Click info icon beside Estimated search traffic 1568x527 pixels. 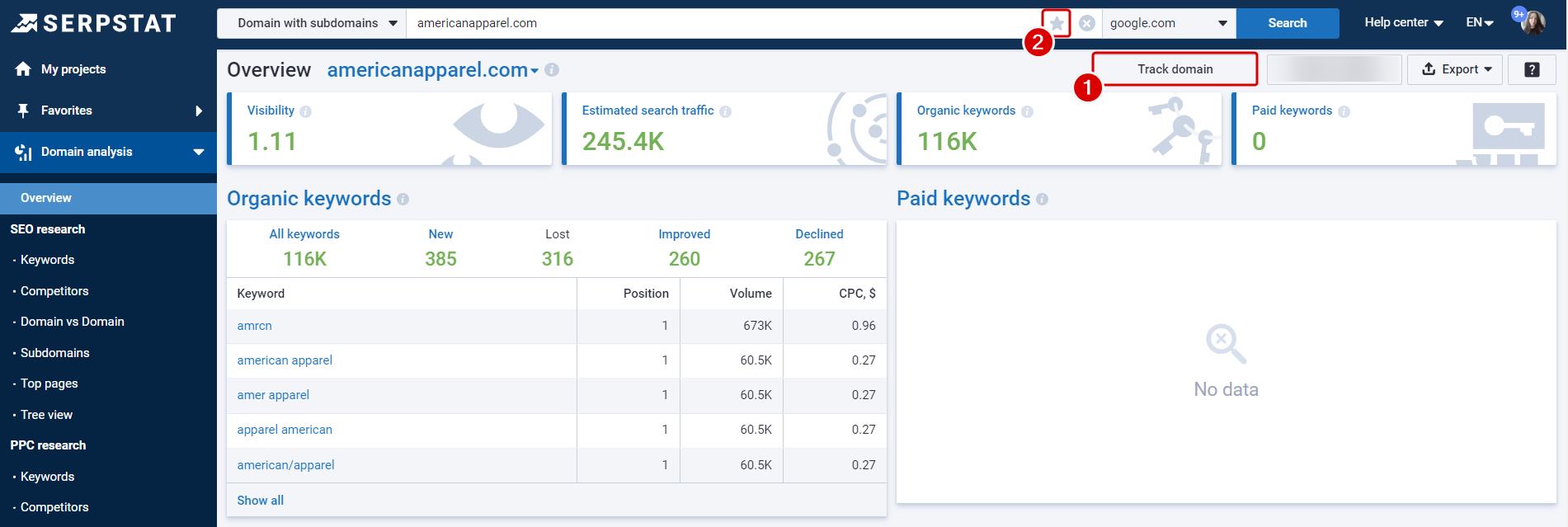coord(725,111)
